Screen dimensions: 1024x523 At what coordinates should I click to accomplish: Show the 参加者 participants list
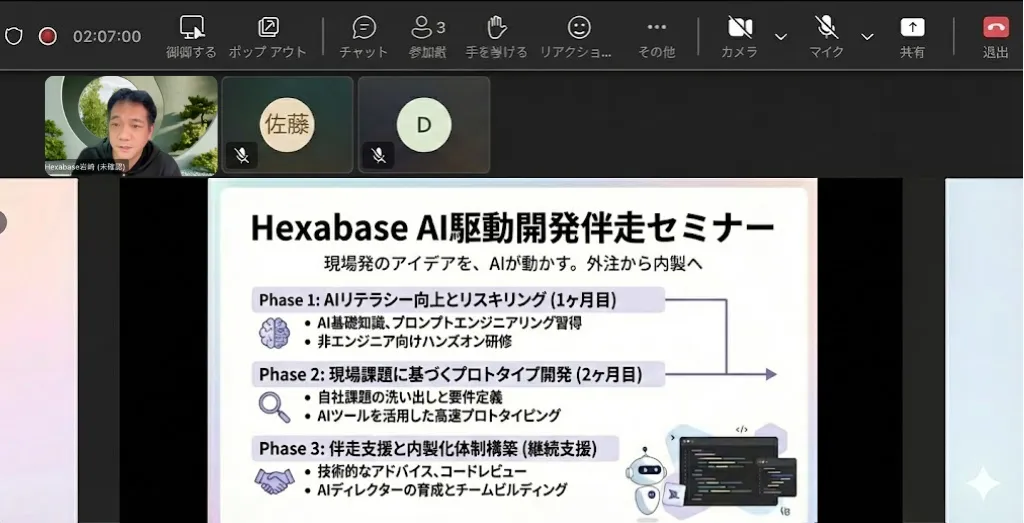(427, 36)
